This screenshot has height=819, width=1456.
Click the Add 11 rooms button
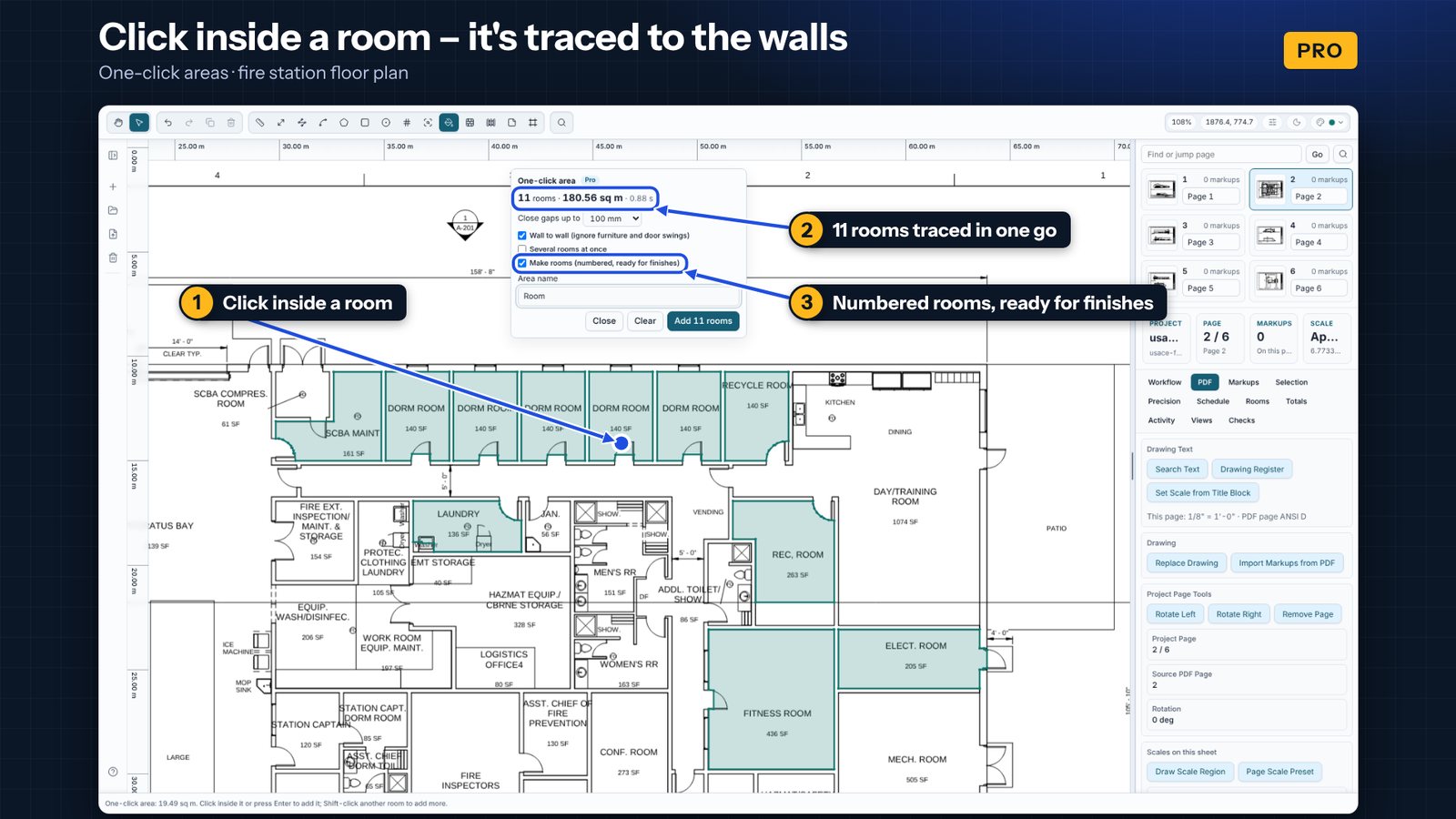pyautogui.click(x=703, y=321)
